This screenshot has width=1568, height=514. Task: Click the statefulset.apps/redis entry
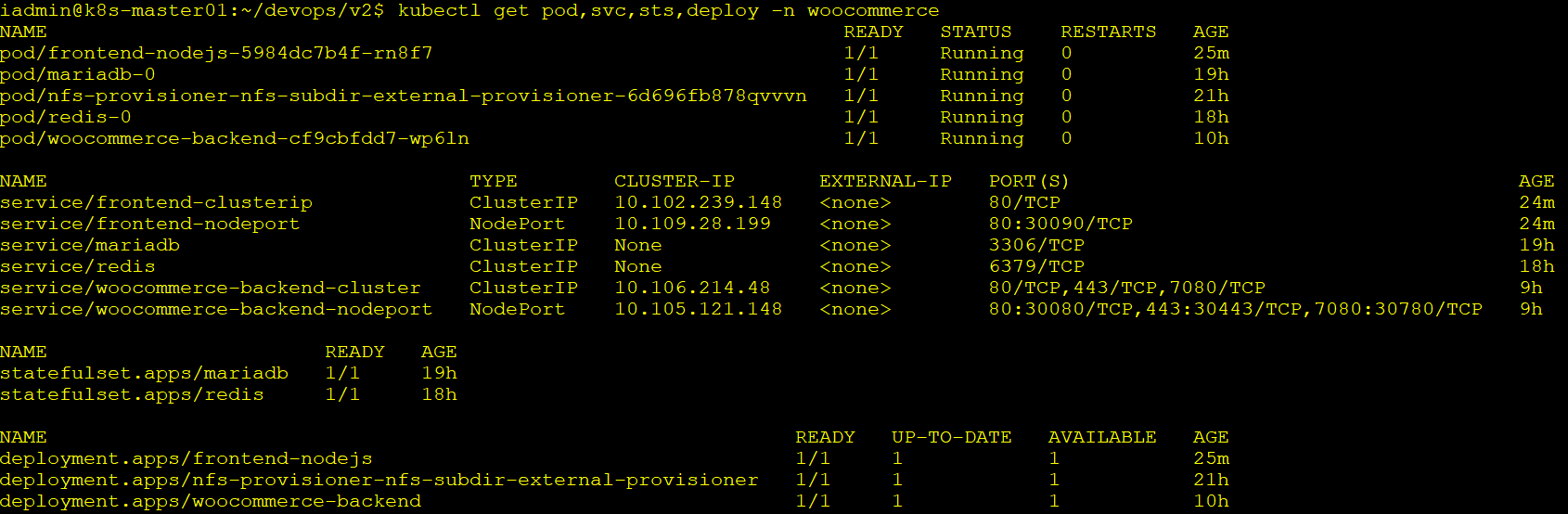132,395
